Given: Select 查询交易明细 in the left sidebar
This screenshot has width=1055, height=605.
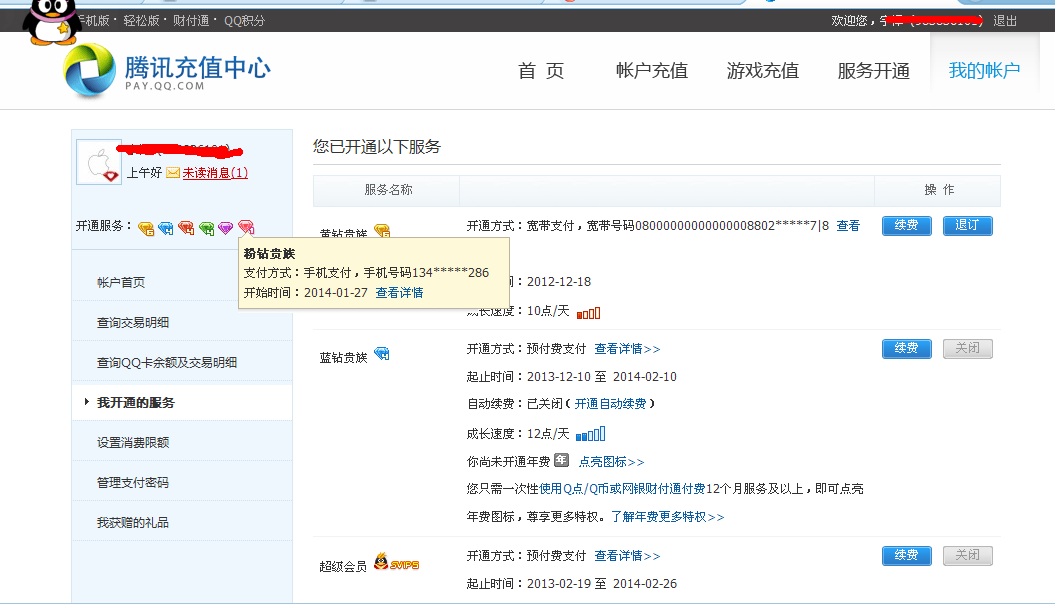Looking at the screenshot, I should coord(133,323).
